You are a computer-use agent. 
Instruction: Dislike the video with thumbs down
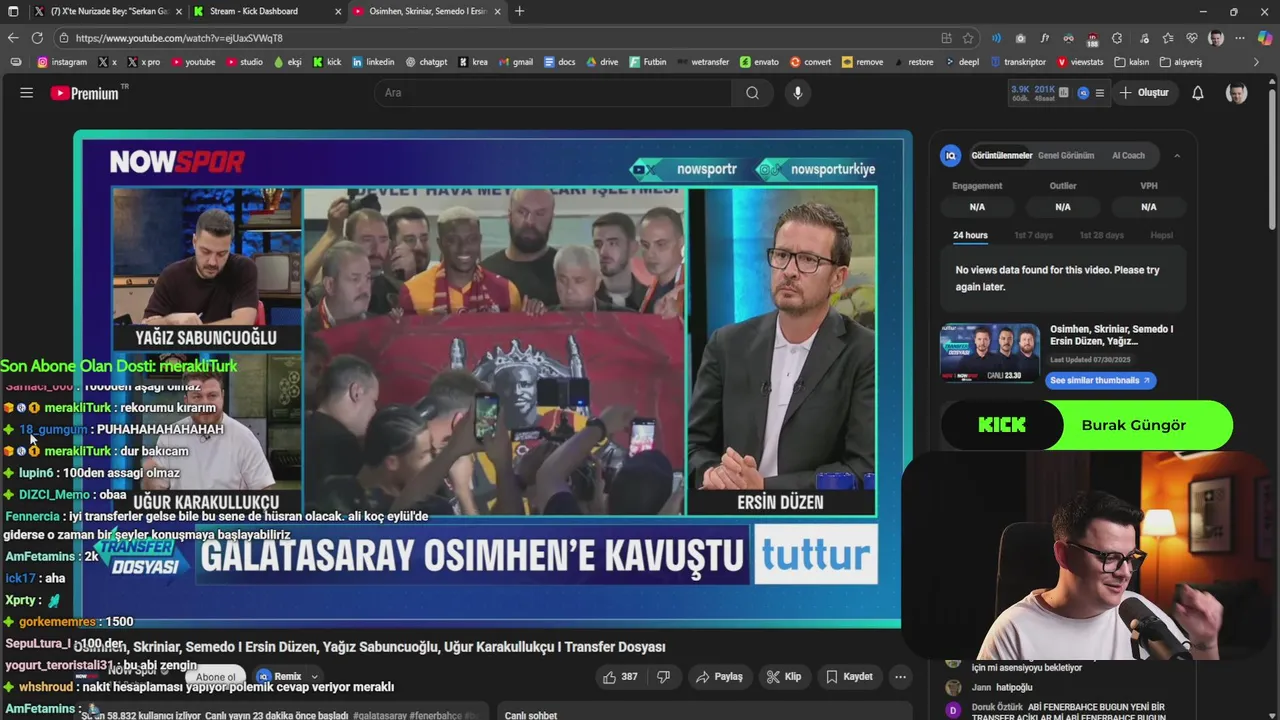coord(663,677)
